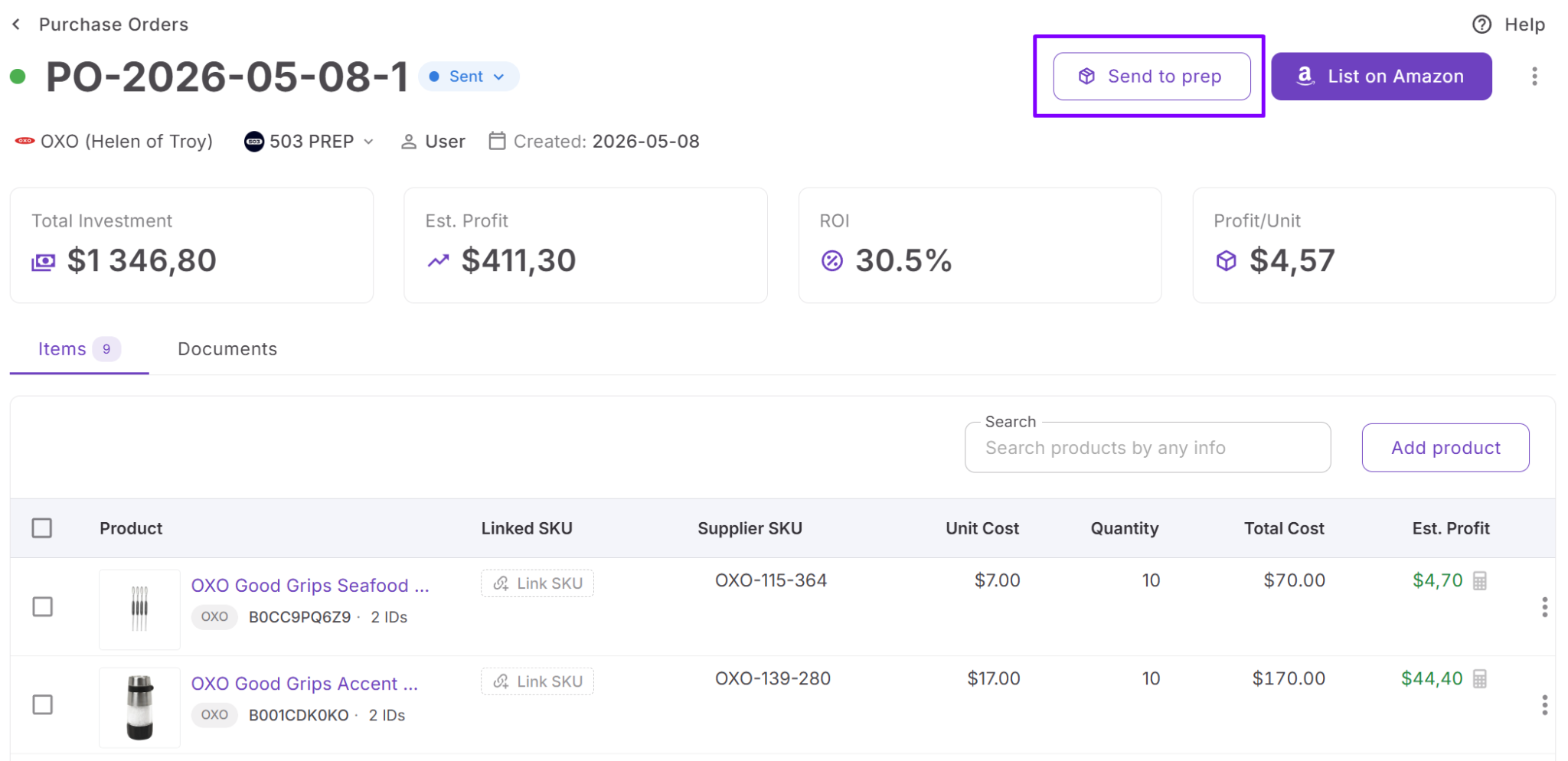
Task: Switch to the Items tab
Action: point(79,349)
